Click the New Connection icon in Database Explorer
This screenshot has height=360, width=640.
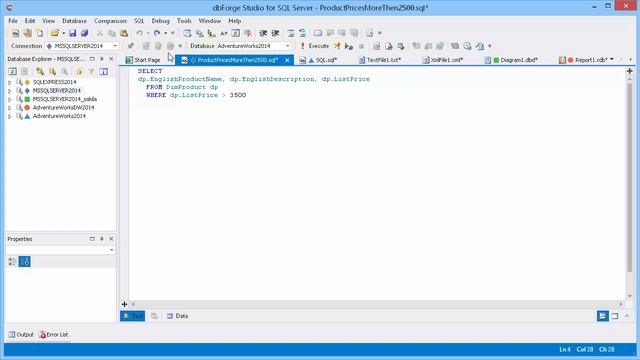(x=40, y=72)
